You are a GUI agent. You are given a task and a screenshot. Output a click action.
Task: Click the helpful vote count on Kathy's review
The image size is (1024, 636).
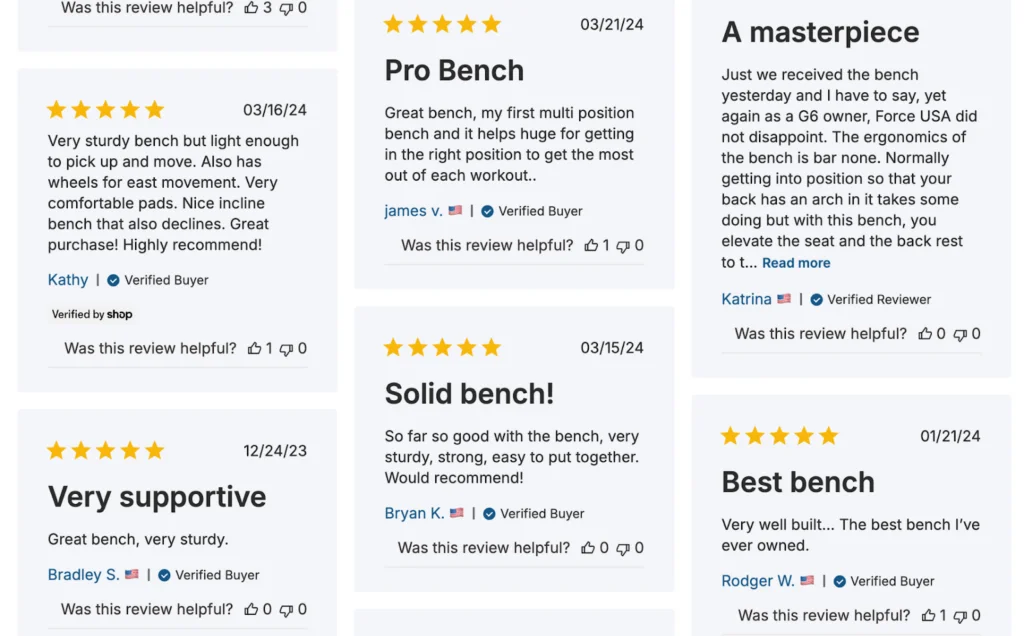273,348
